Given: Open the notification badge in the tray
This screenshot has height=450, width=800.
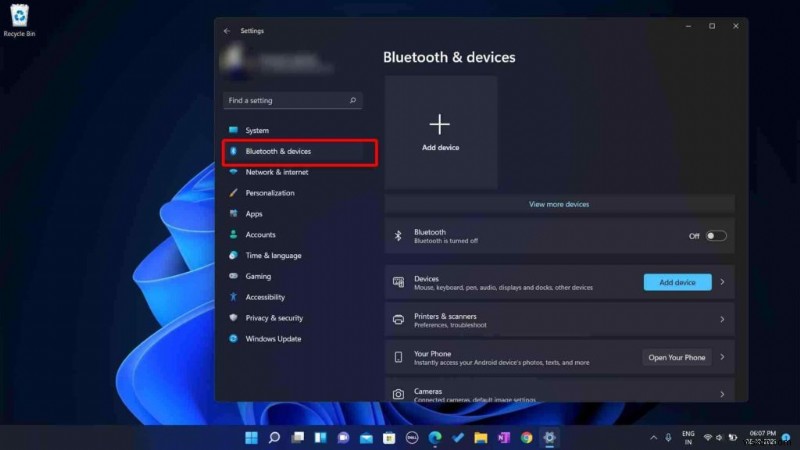Looking at the screenshot, I should [x=786, y=437].
